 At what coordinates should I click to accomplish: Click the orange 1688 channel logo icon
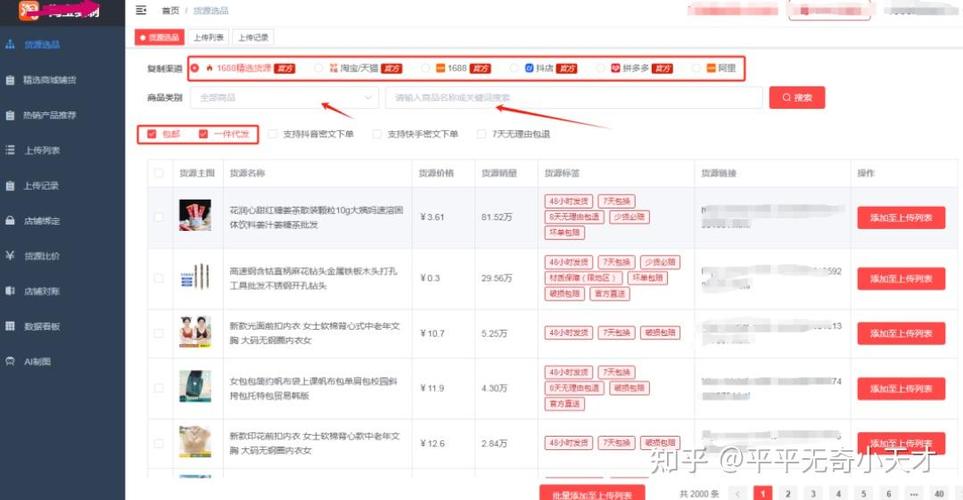pyautogui.click(x=440, y=68)
